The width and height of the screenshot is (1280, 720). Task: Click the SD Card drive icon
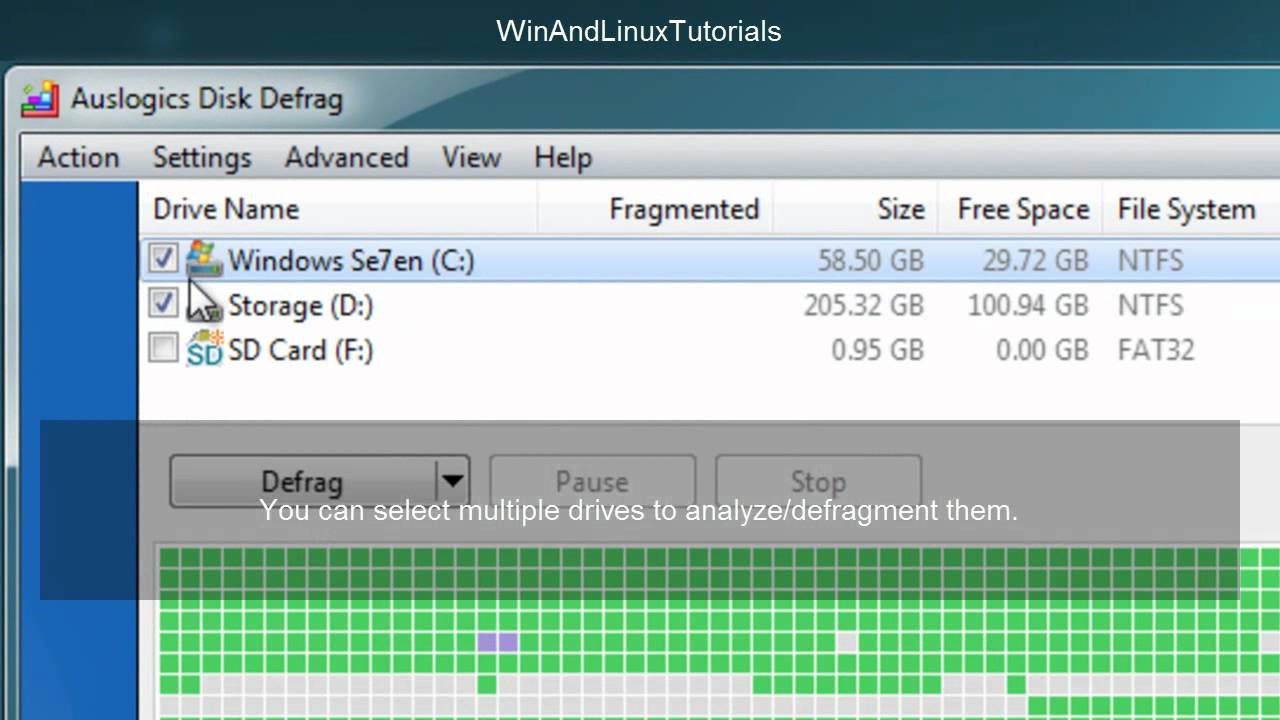coord(204,349)
